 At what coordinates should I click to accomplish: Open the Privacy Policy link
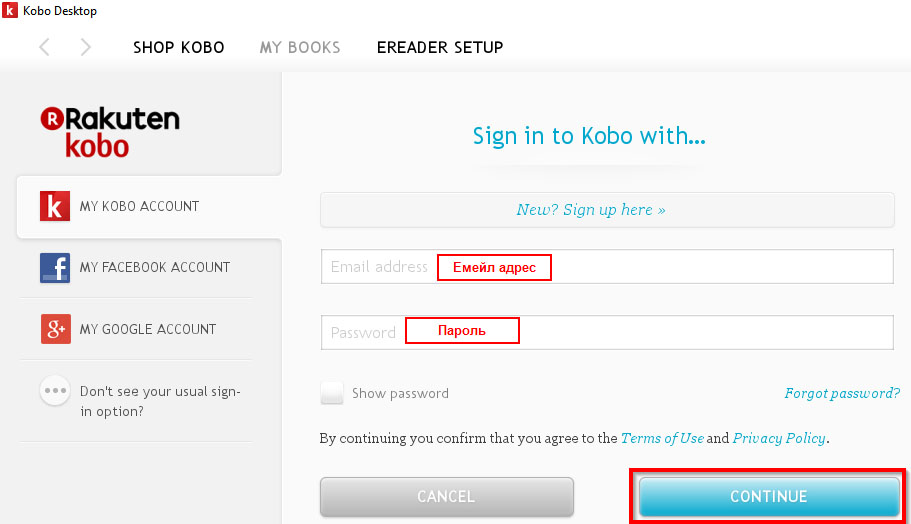pos(779,438)
